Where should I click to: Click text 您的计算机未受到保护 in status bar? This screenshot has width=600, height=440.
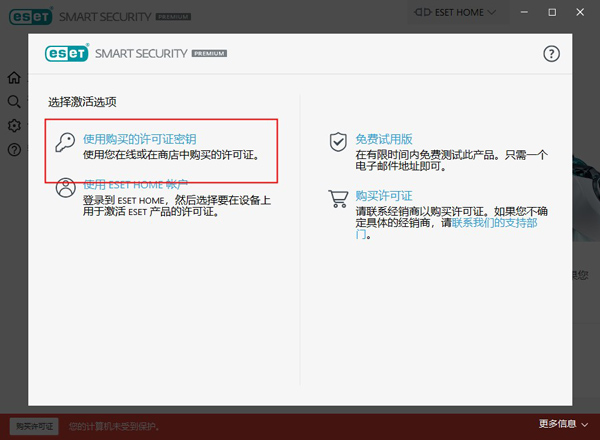coord(114,426)
